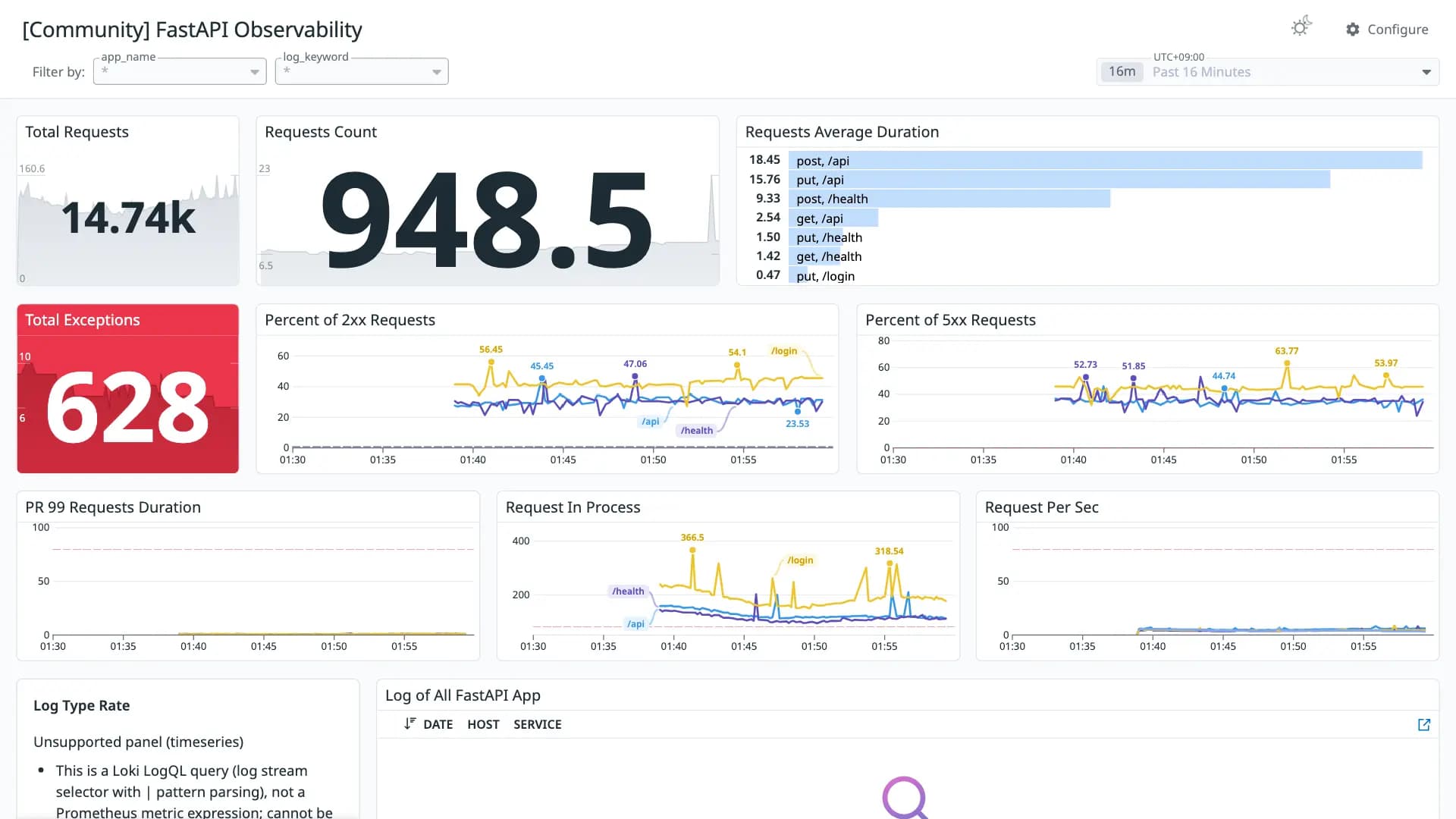
Task: Click the dashboard title FastAPI Observability
Action: tap(193, 30)
